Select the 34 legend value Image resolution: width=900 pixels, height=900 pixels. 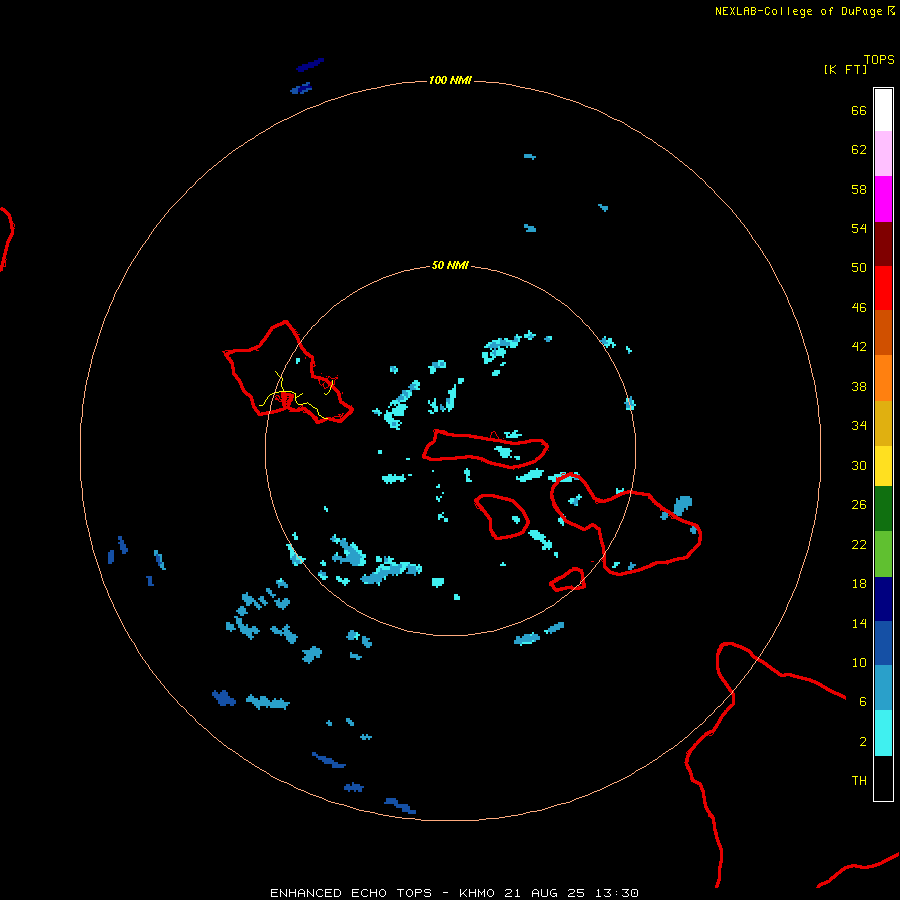[x=859, y=425]
